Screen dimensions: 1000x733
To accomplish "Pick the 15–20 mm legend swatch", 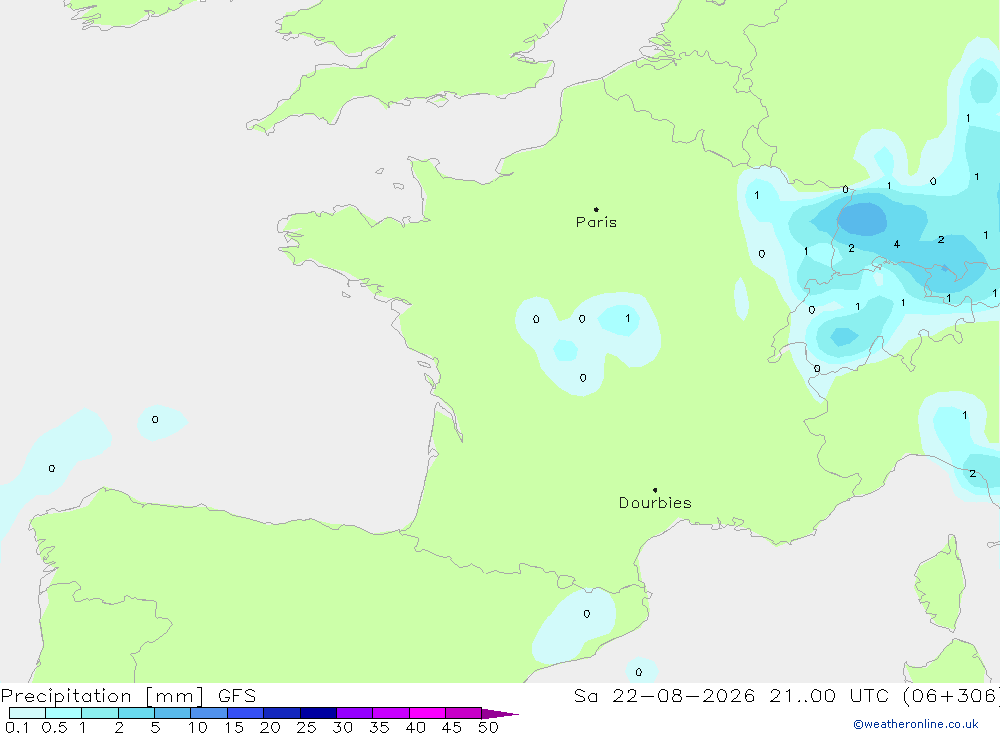I will (x=246, y=713).
